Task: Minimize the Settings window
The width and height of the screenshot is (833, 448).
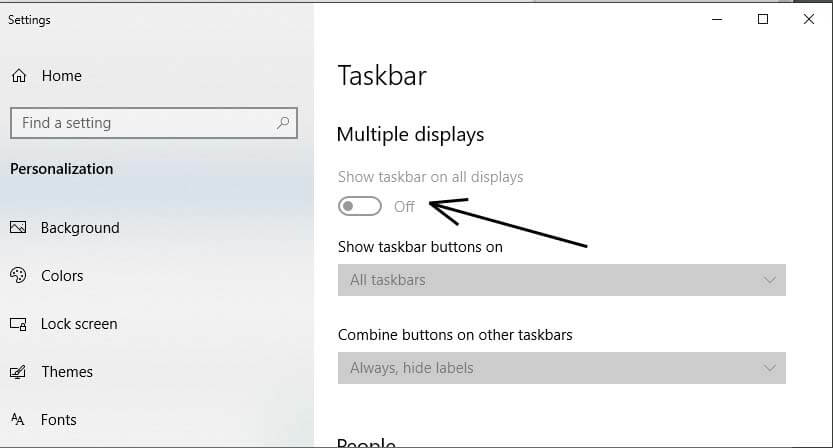Action: click(x=717, y=19)
